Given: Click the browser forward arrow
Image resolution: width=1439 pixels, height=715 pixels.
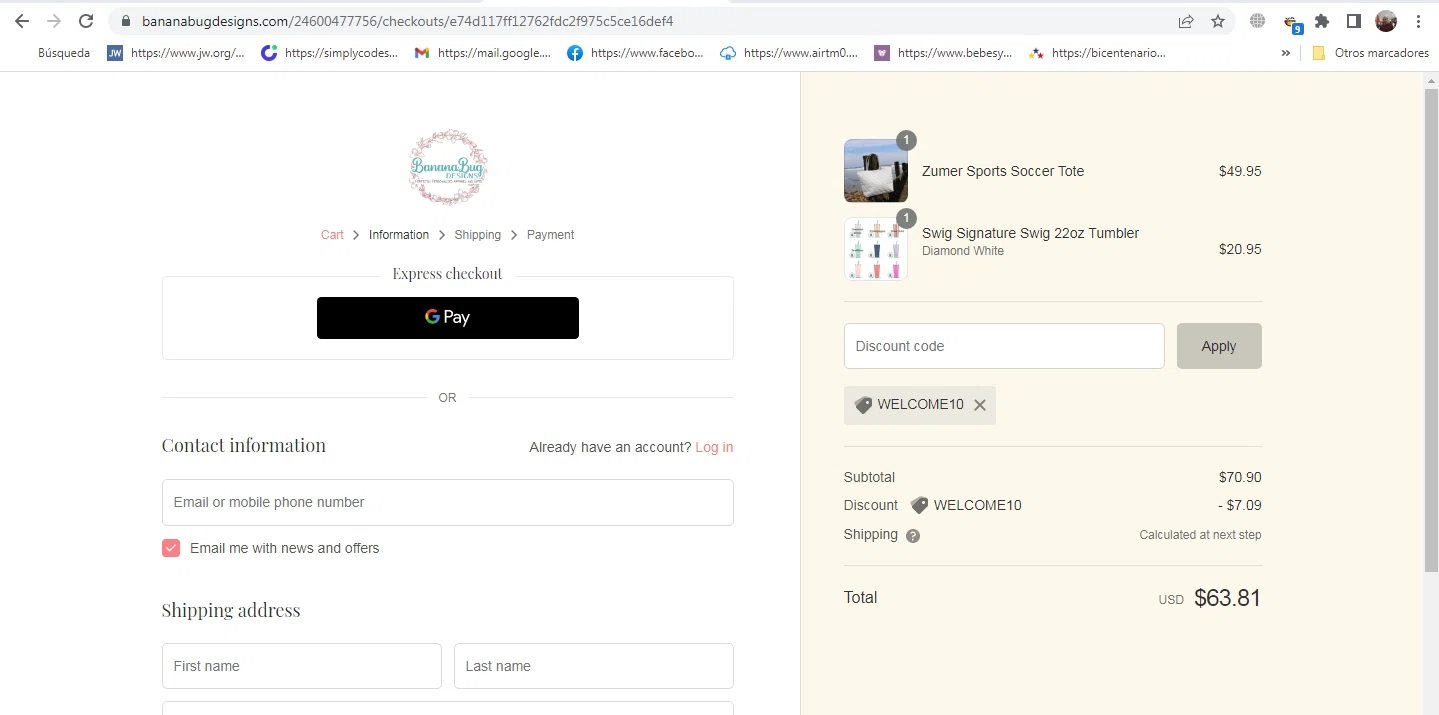Looking at the screenshot, I should (53, 21).
